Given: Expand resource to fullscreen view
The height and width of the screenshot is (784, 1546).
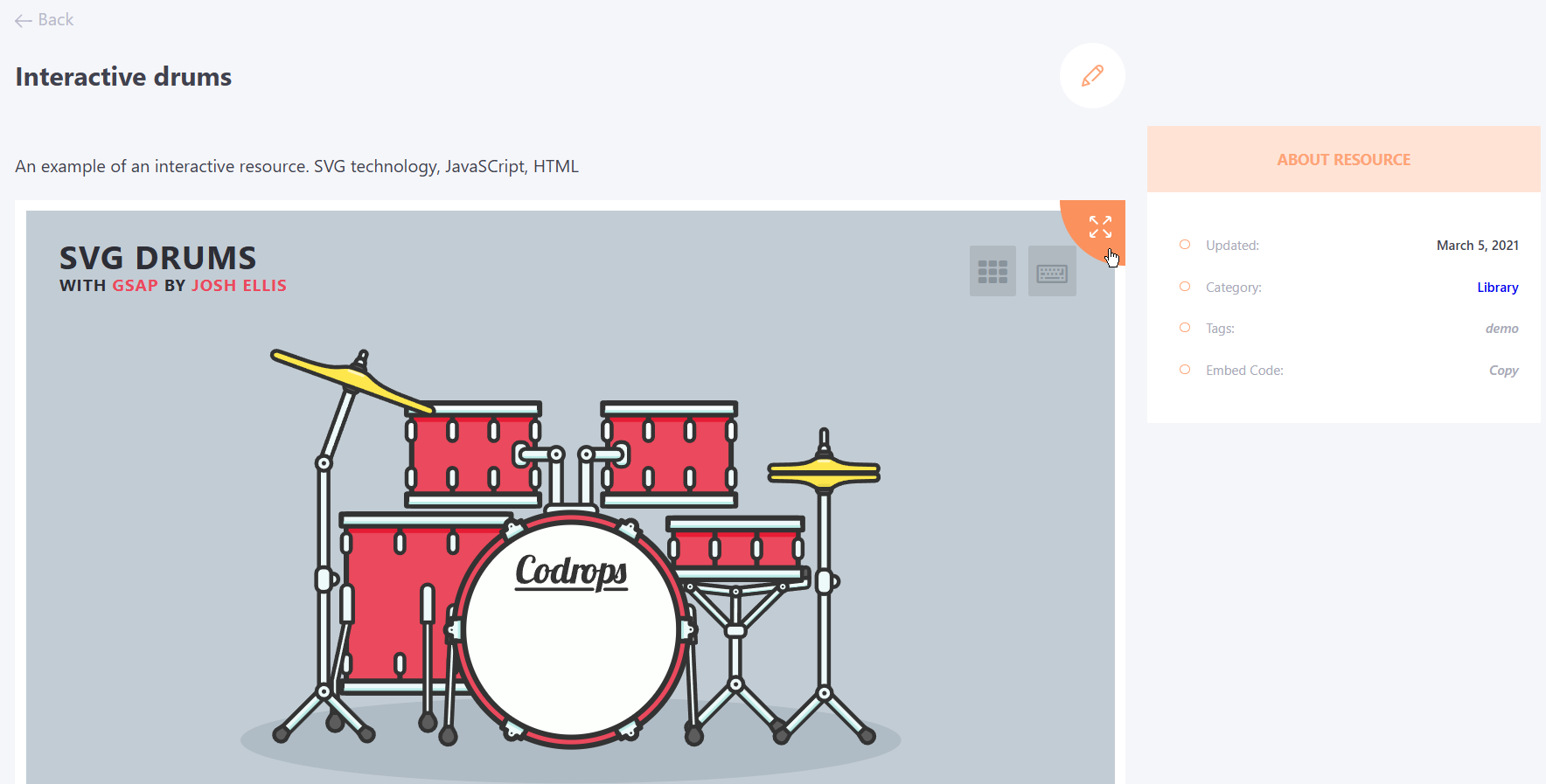Looking at the screenshot, I should pyautogui.click(x=1099, y=227).
